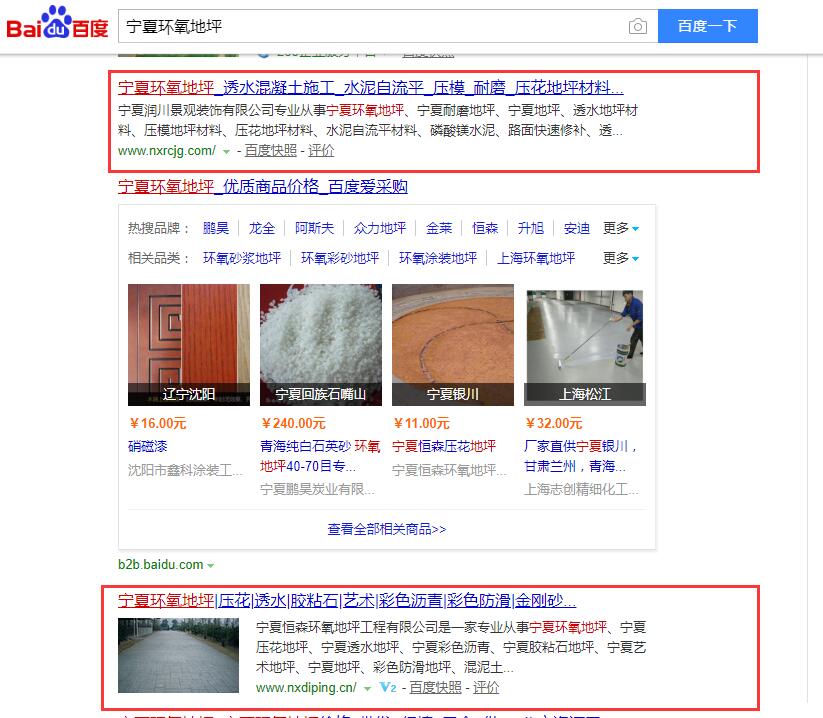Open the dropdown arrow beside www.nxdiping.cn

tap(367, 688)
